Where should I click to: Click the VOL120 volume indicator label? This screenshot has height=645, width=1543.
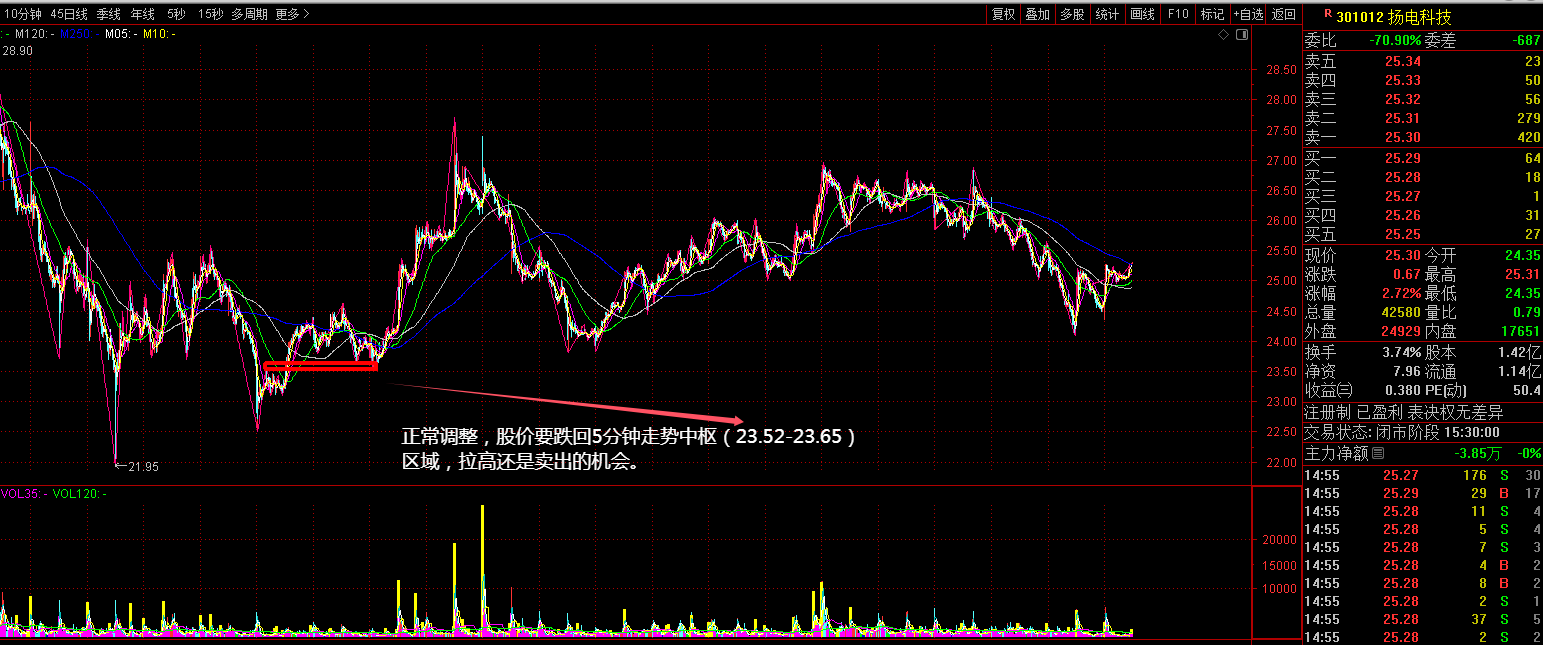pyautogui.click(x=79, y=493)
